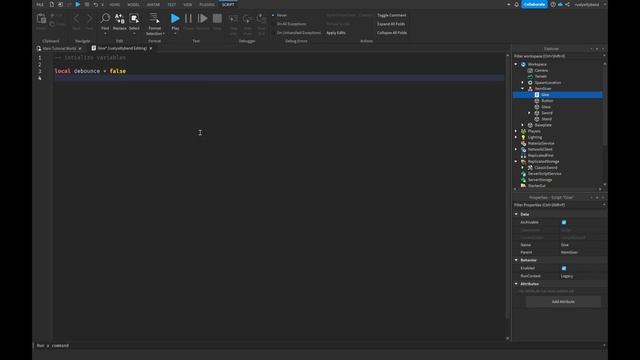Click the share icon near Collaborate

[567, 4]
